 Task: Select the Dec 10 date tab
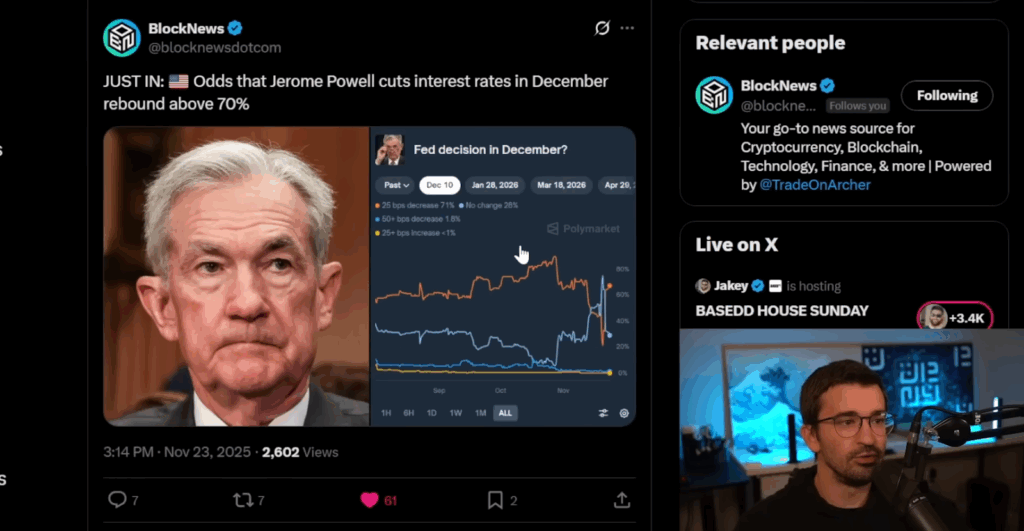coord(440,185)
